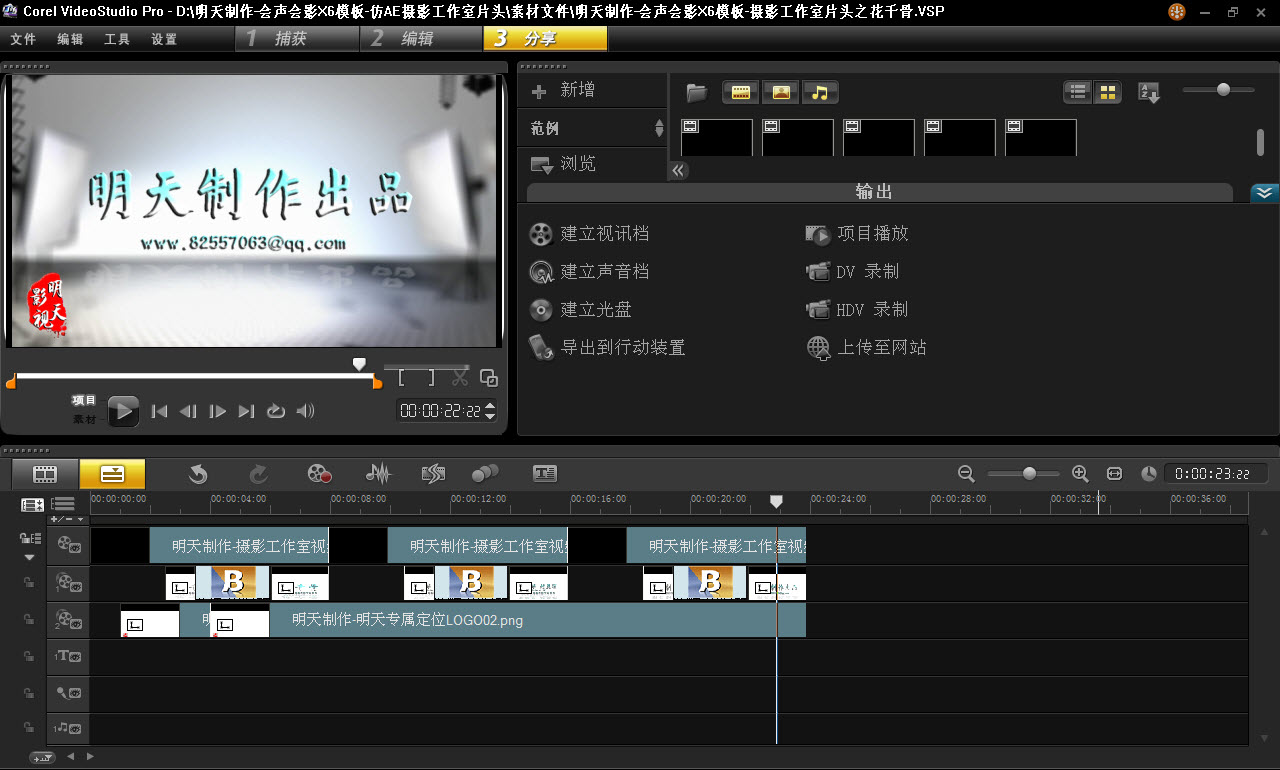Image resolution: width=1280 pixels, height=770 pixels.
Task: Switch to the 3 分享 share step tab
Action: click(545, 39)
